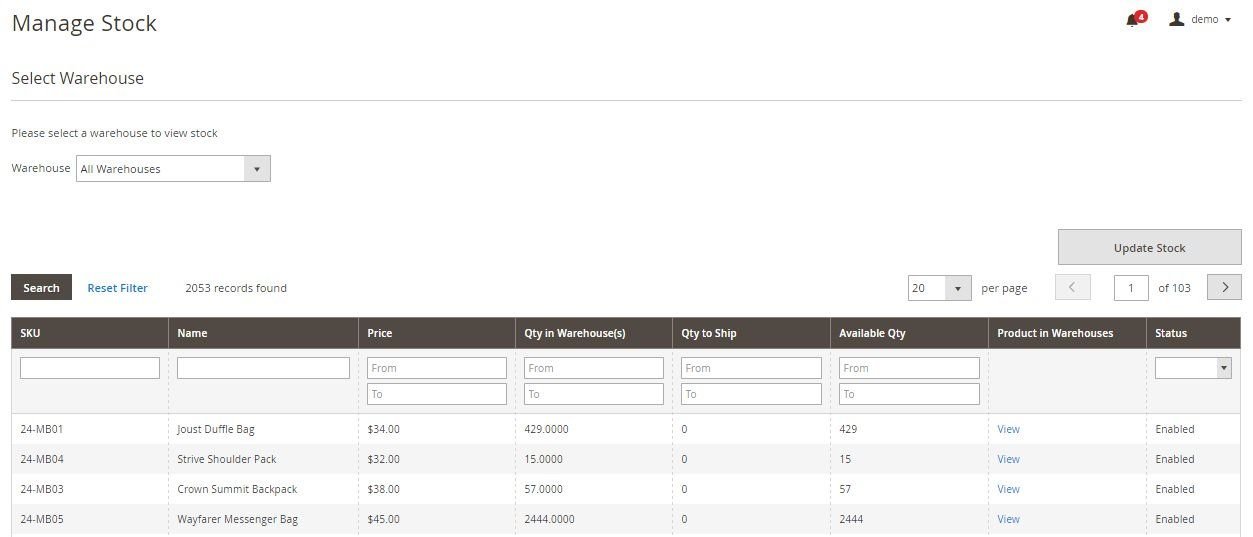Click the Search button

(41, 288)
